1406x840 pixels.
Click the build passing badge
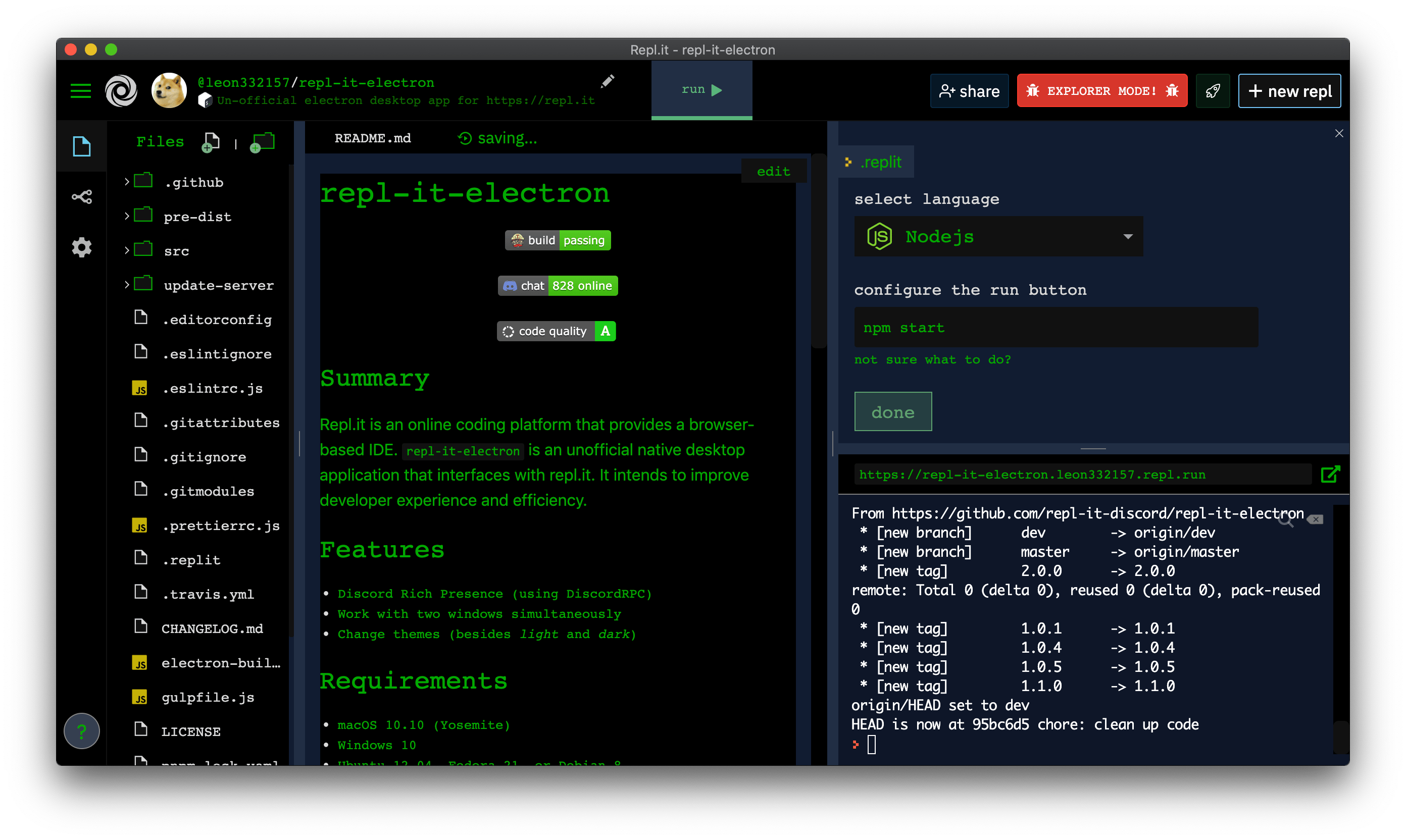557,240
